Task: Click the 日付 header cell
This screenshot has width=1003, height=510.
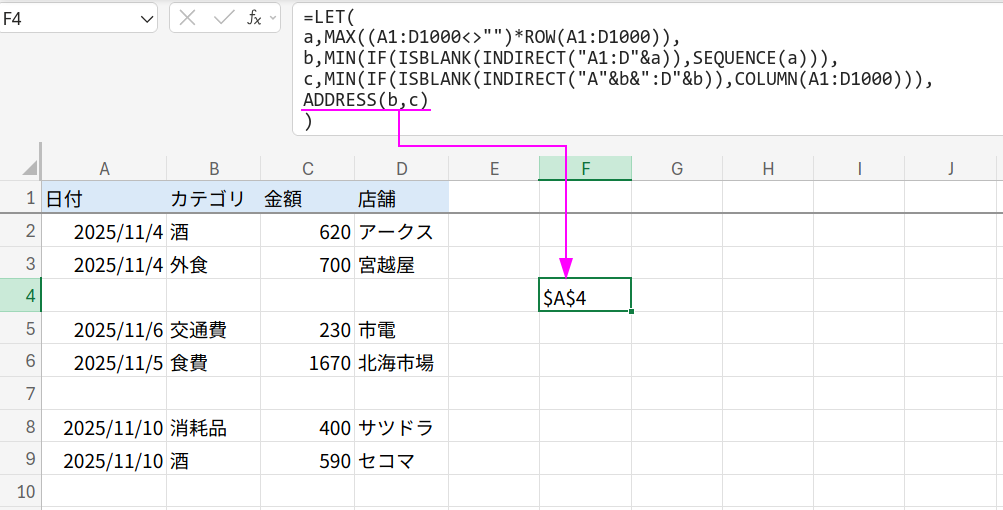Action: point(104,199)
